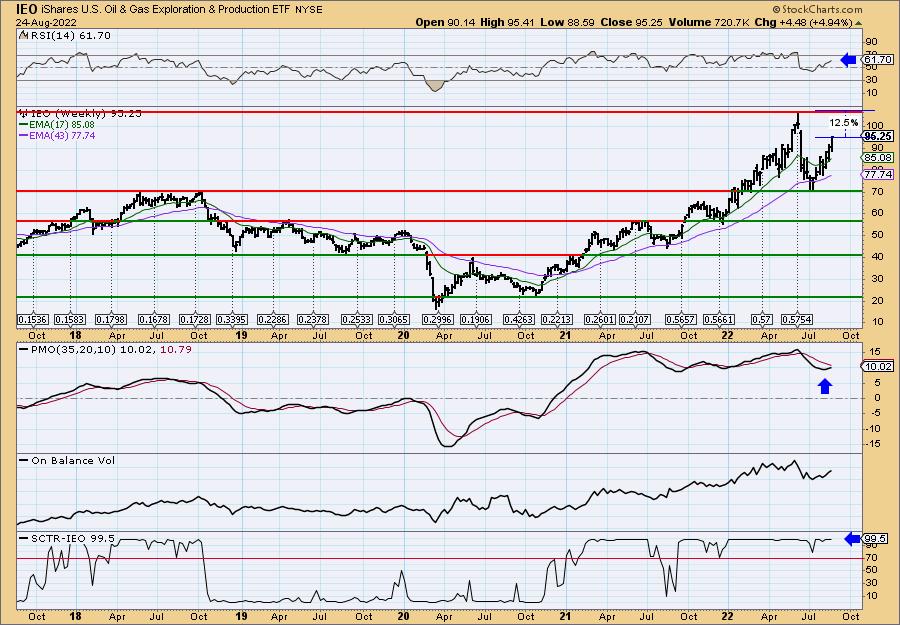Select the Open 90.14 value
900x625 pixels.
pos(444,22)
